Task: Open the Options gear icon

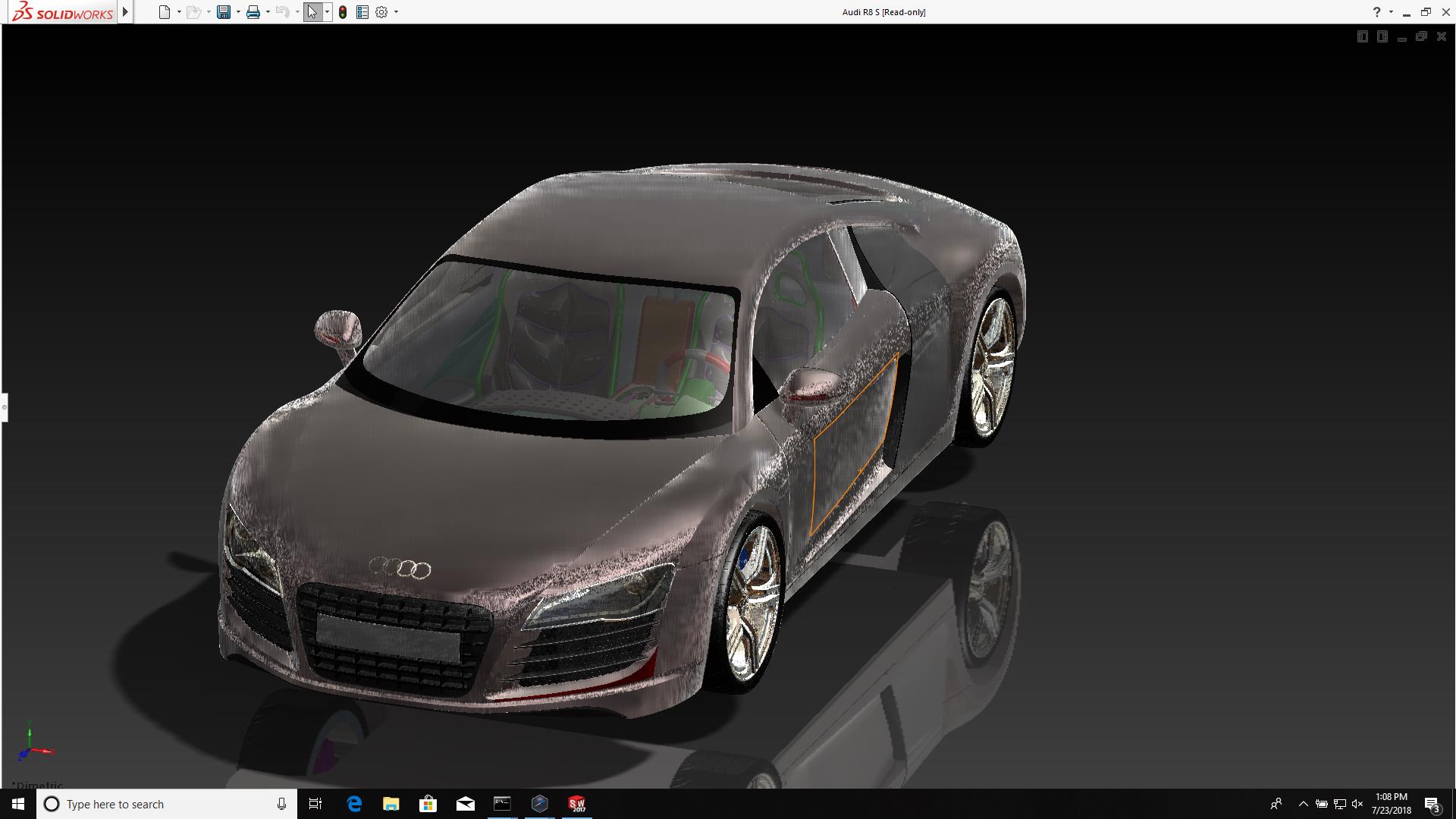Action: click(x=381, y=12)
